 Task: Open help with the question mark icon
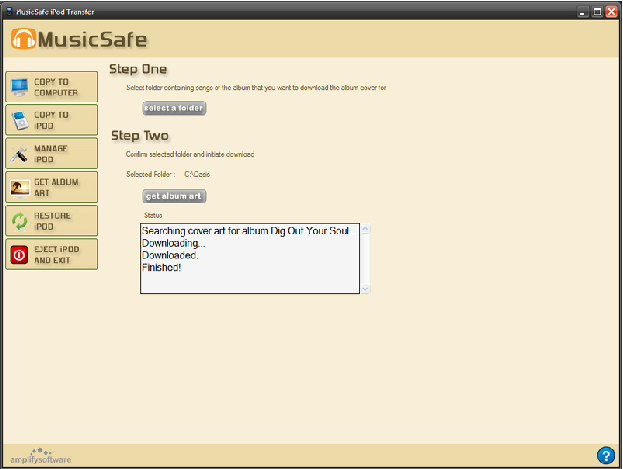click(606, 455)
